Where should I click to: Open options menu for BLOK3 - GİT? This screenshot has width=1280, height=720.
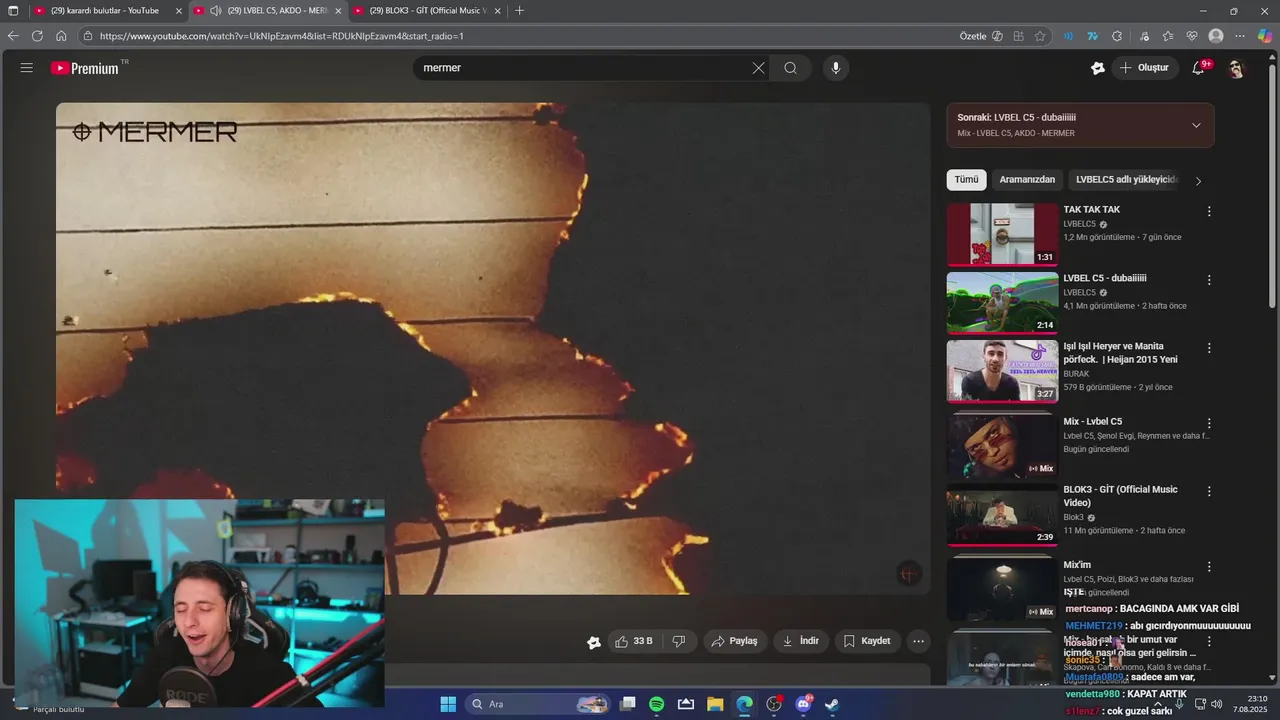(1209, 491)
